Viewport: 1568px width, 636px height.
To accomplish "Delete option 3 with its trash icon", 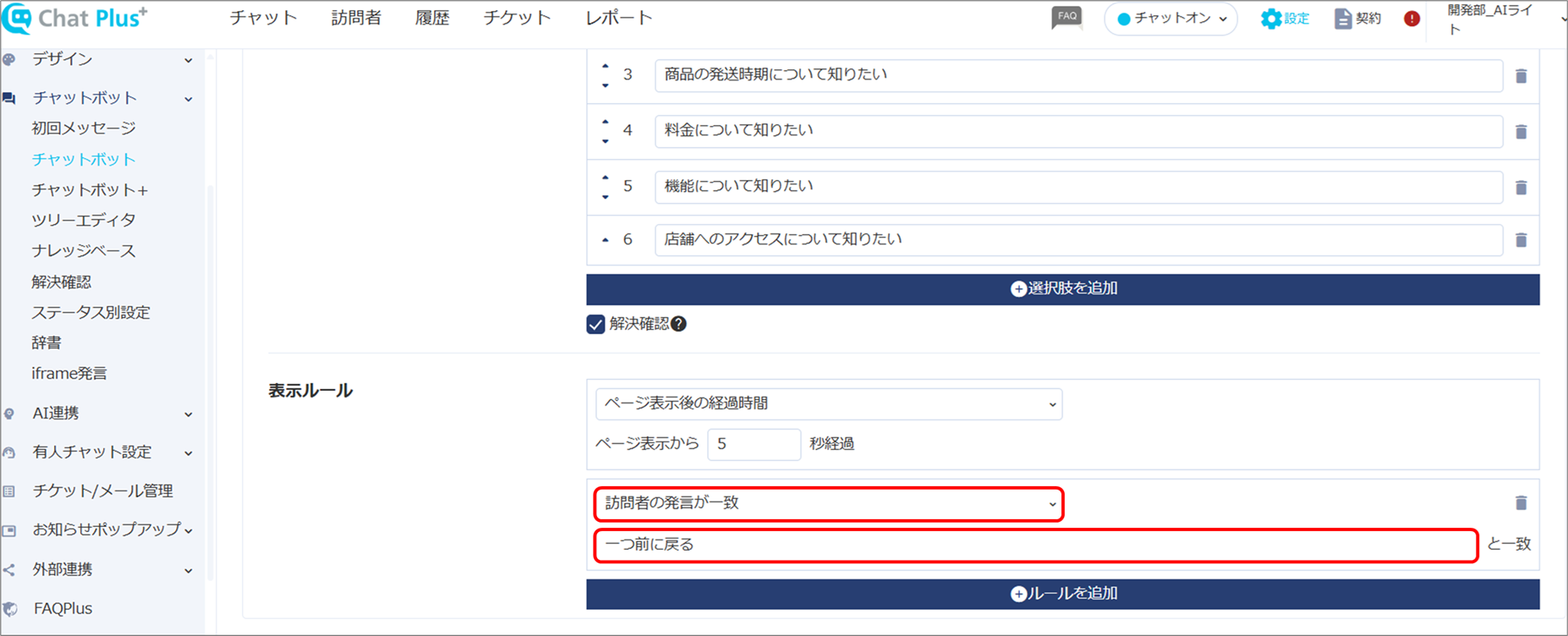I will tap(1521, 76).
